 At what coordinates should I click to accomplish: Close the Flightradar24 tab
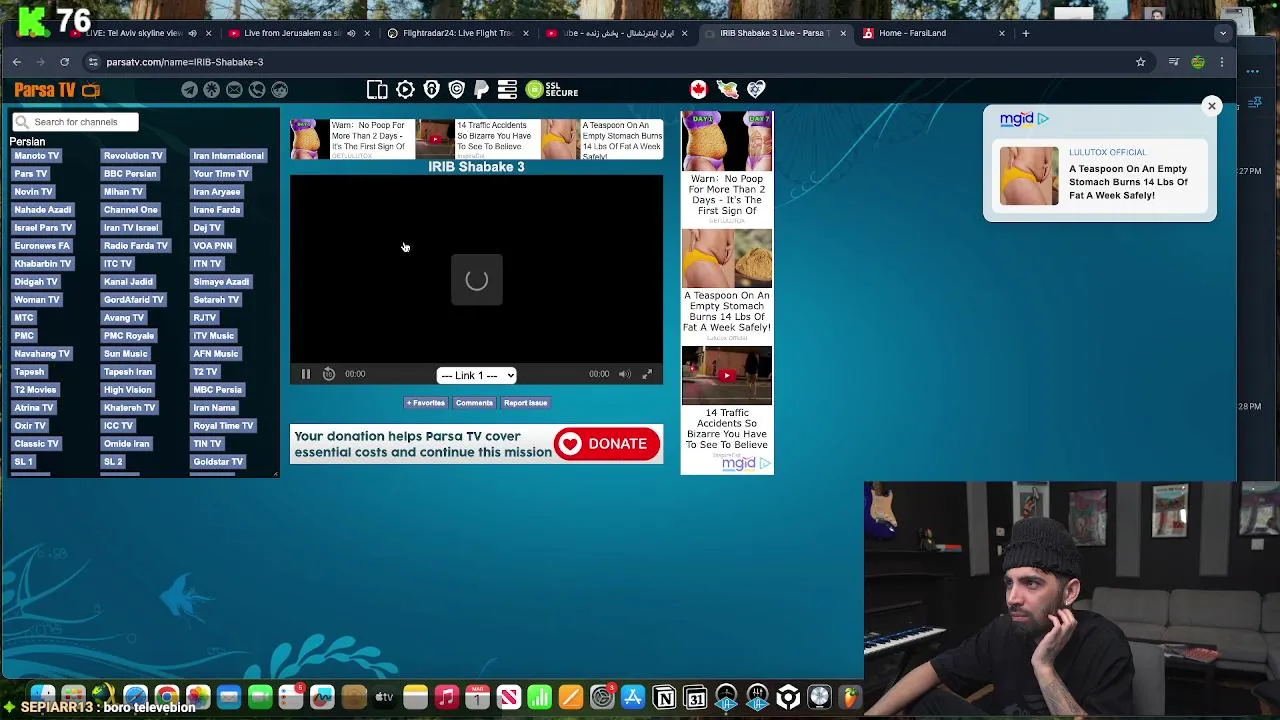(525, 33)
